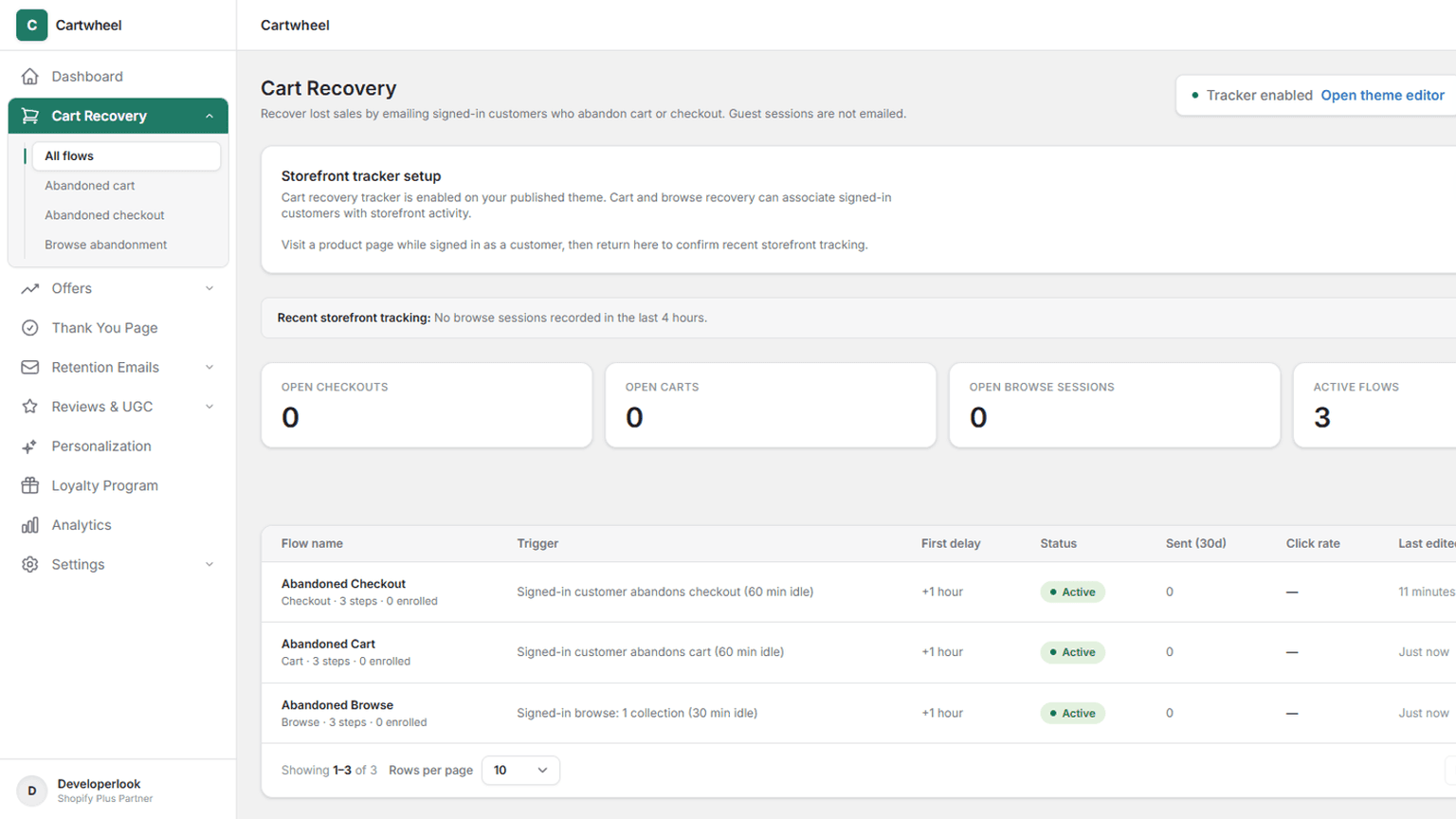This screenshot has height=819, width=1456.
Task: Click the Active badge for Abandoned Checkout
Action: click(1072, 591)
